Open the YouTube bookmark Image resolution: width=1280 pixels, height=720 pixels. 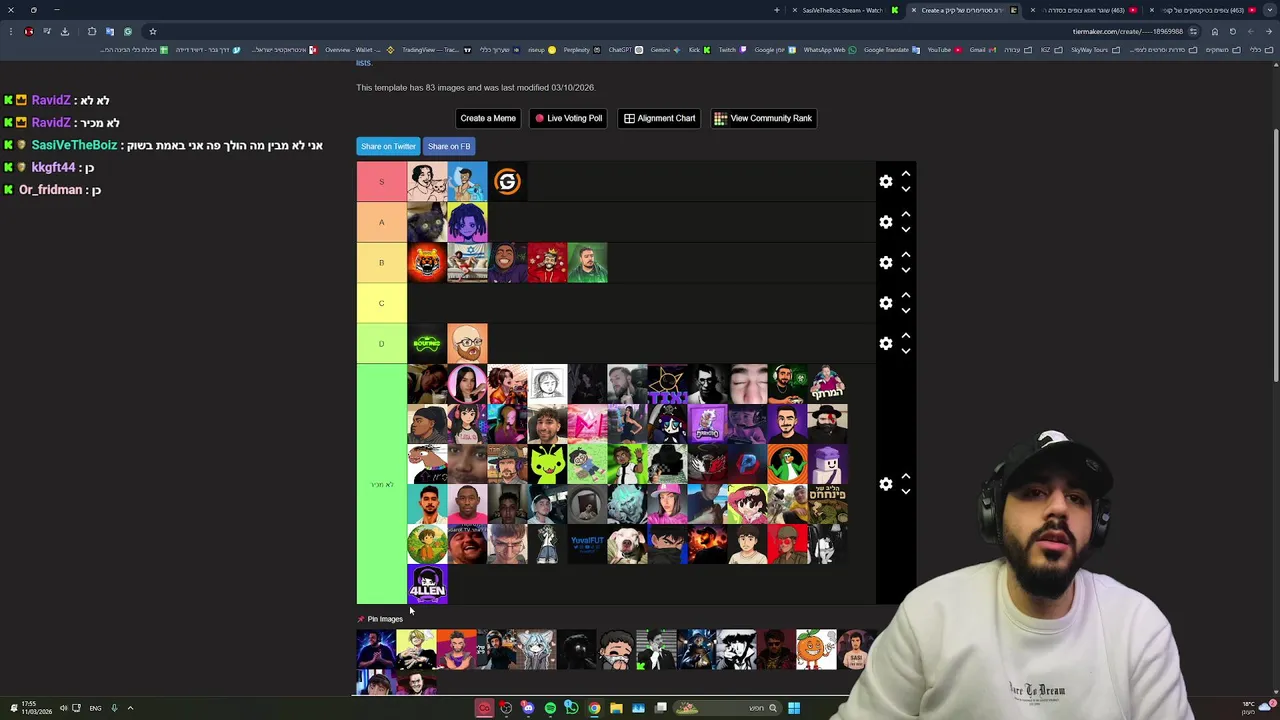point(944,50)
